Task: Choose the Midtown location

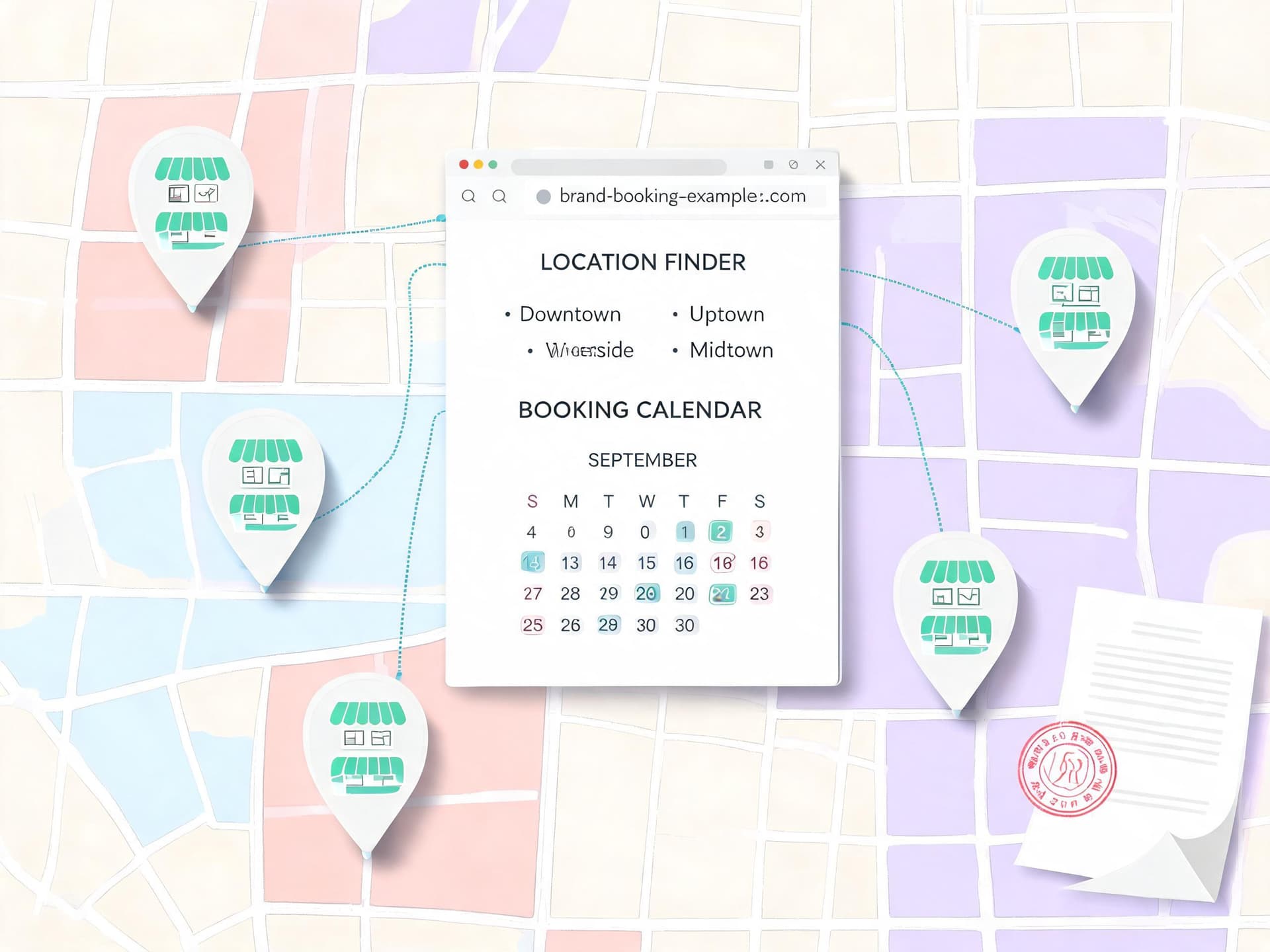Action: click(731, 350)
